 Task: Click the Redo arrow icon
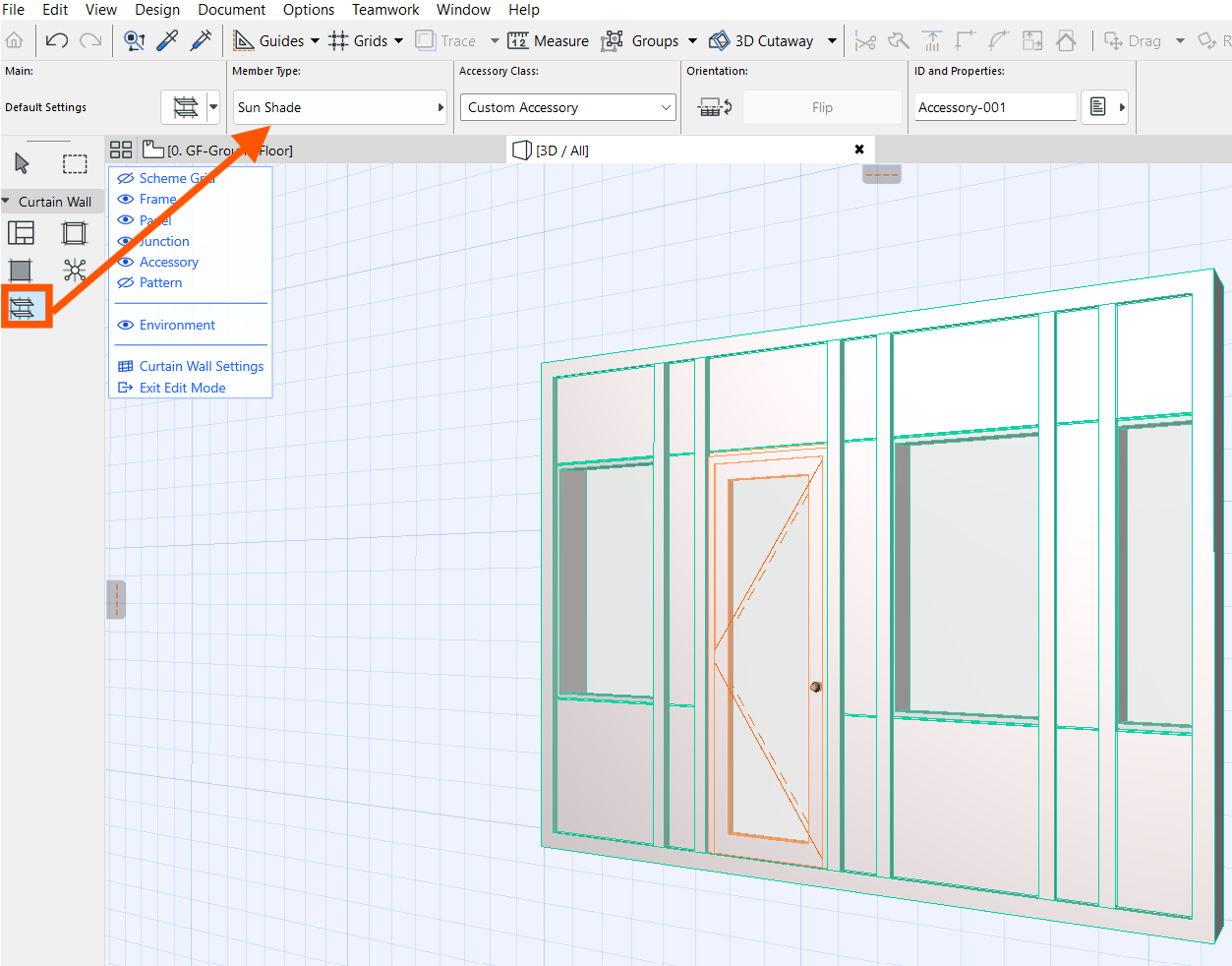click(90, 40)
